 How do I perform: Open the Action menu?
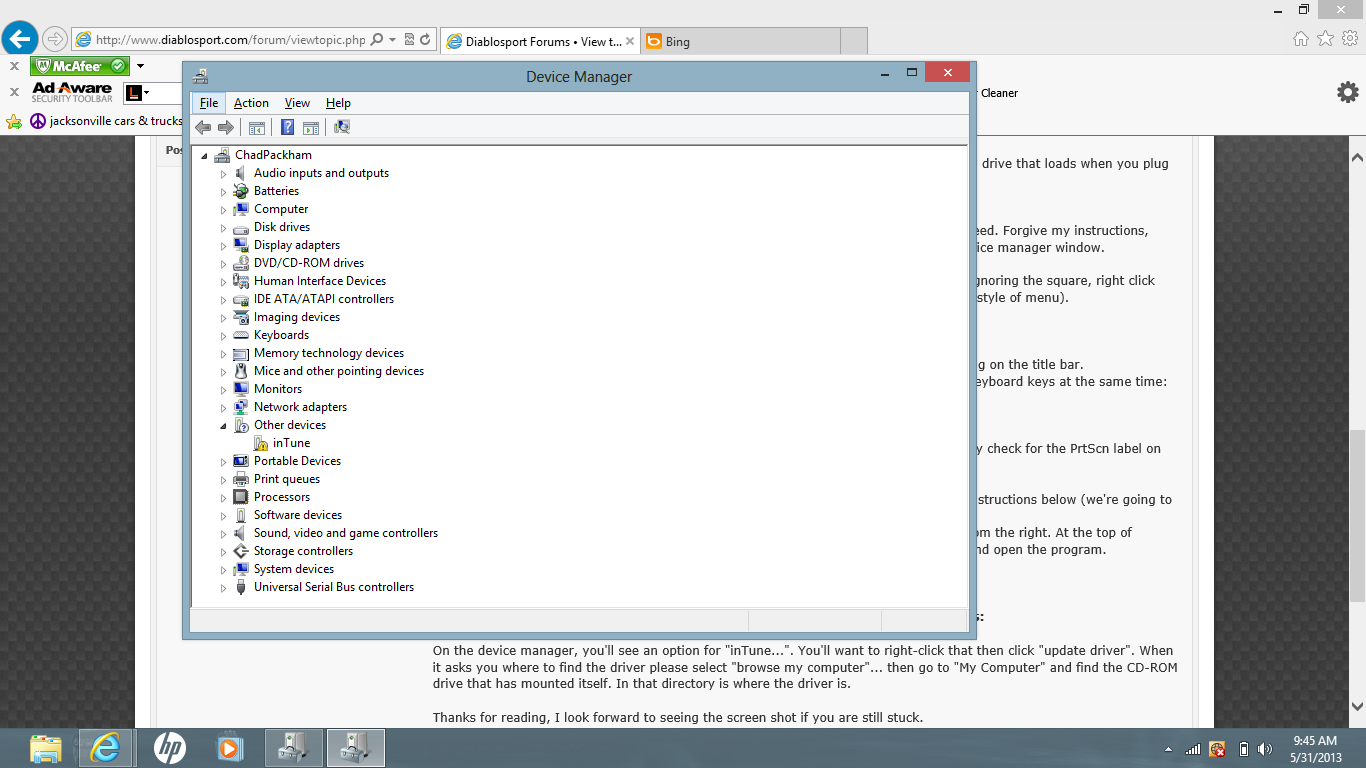point(251,103)
